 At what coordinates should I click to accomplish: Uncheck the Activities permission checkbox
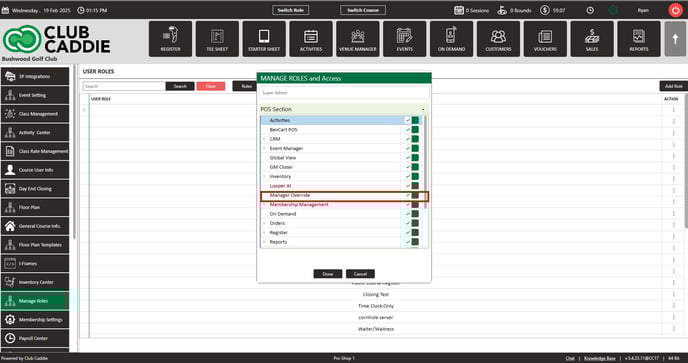coord(408,120)
